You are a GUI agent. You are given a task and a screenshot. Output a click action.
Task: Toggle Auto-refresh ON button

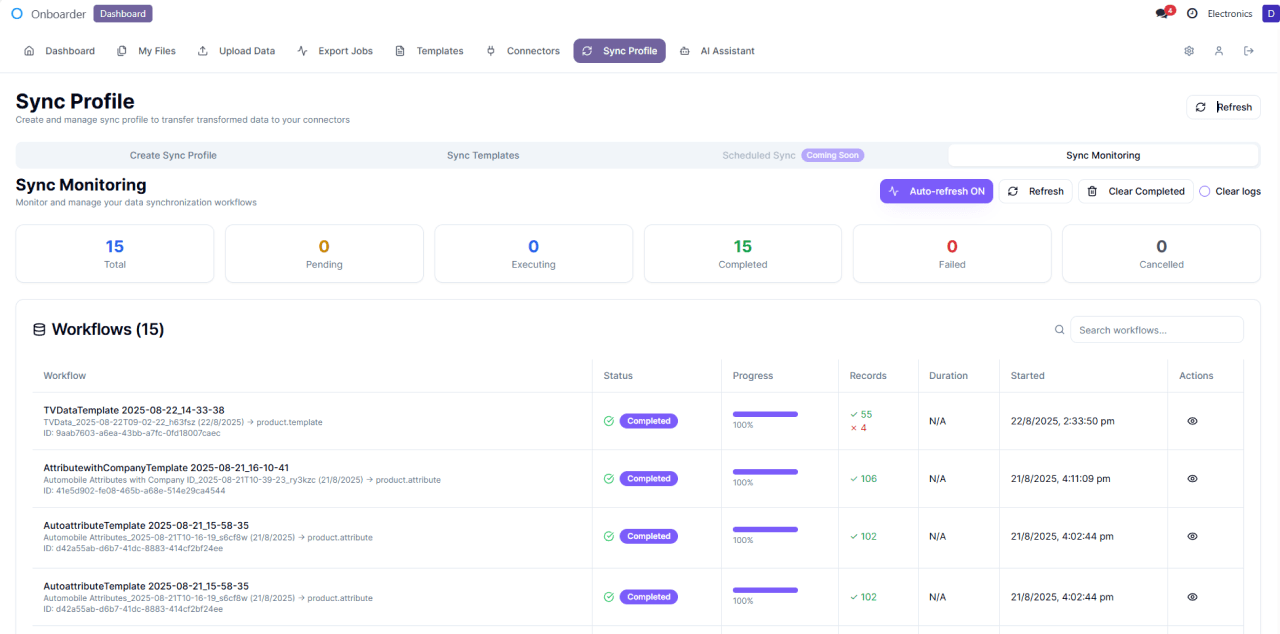936,191
